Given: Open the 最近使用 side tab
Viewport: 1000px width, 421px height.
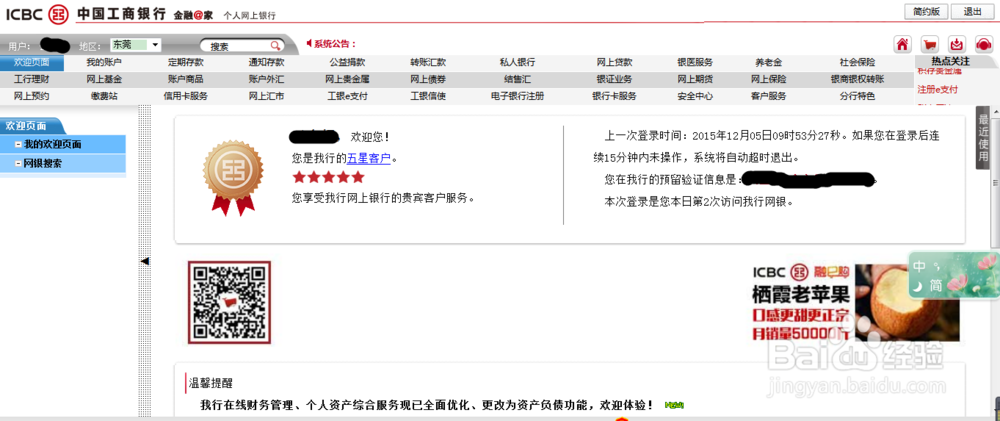Looking at the screenshot, I should [983, 137].
